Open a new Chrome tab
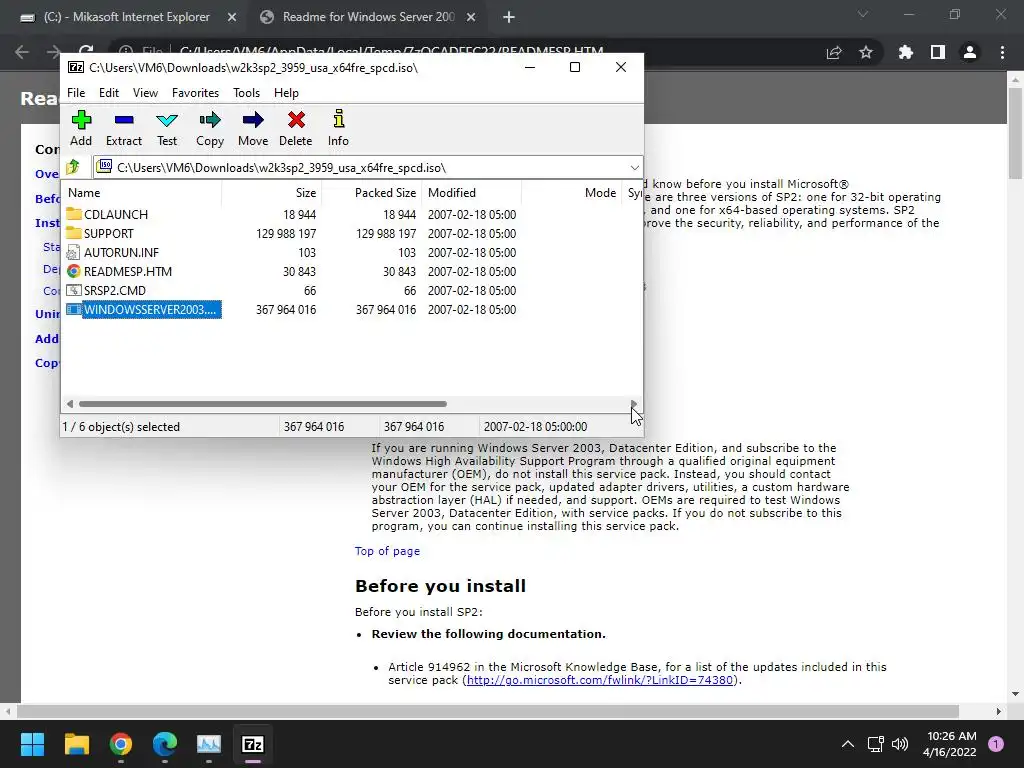 (x=509, y=17)
